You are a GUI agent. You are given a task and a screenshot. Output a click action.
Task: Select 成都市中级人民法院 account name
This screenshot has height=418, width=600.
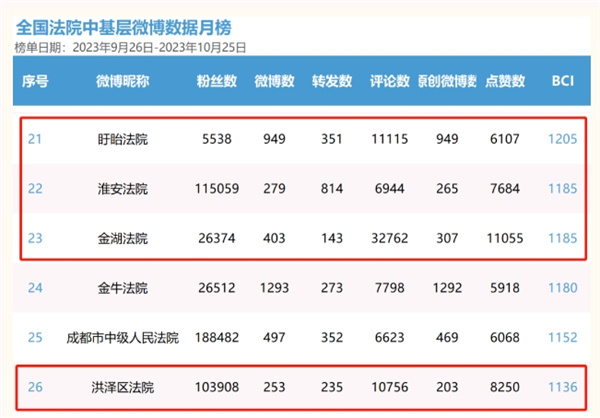[122, 338]
